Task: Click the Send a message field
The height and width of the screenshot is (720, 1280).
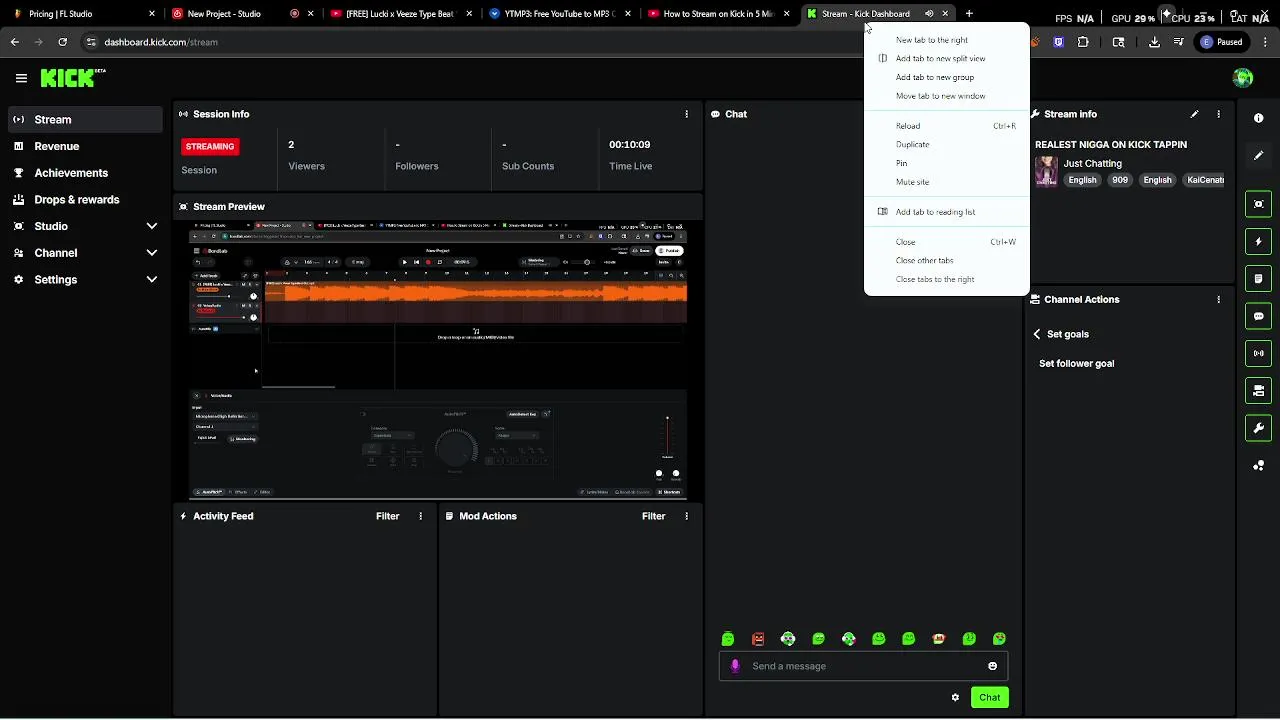Action: [863, 666]
